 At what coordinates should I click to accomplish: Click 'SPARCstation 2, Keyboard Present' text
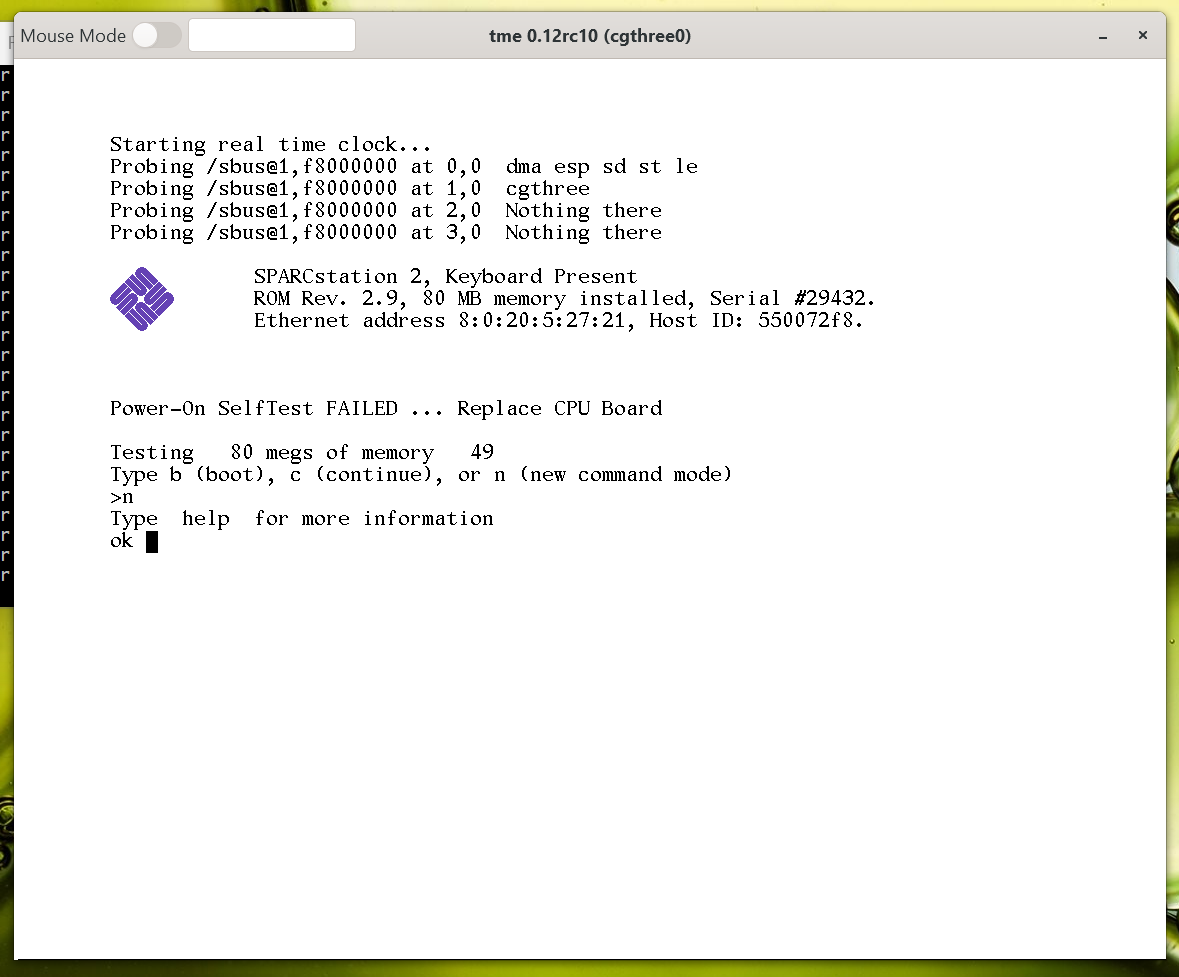(x=445, y=277)
